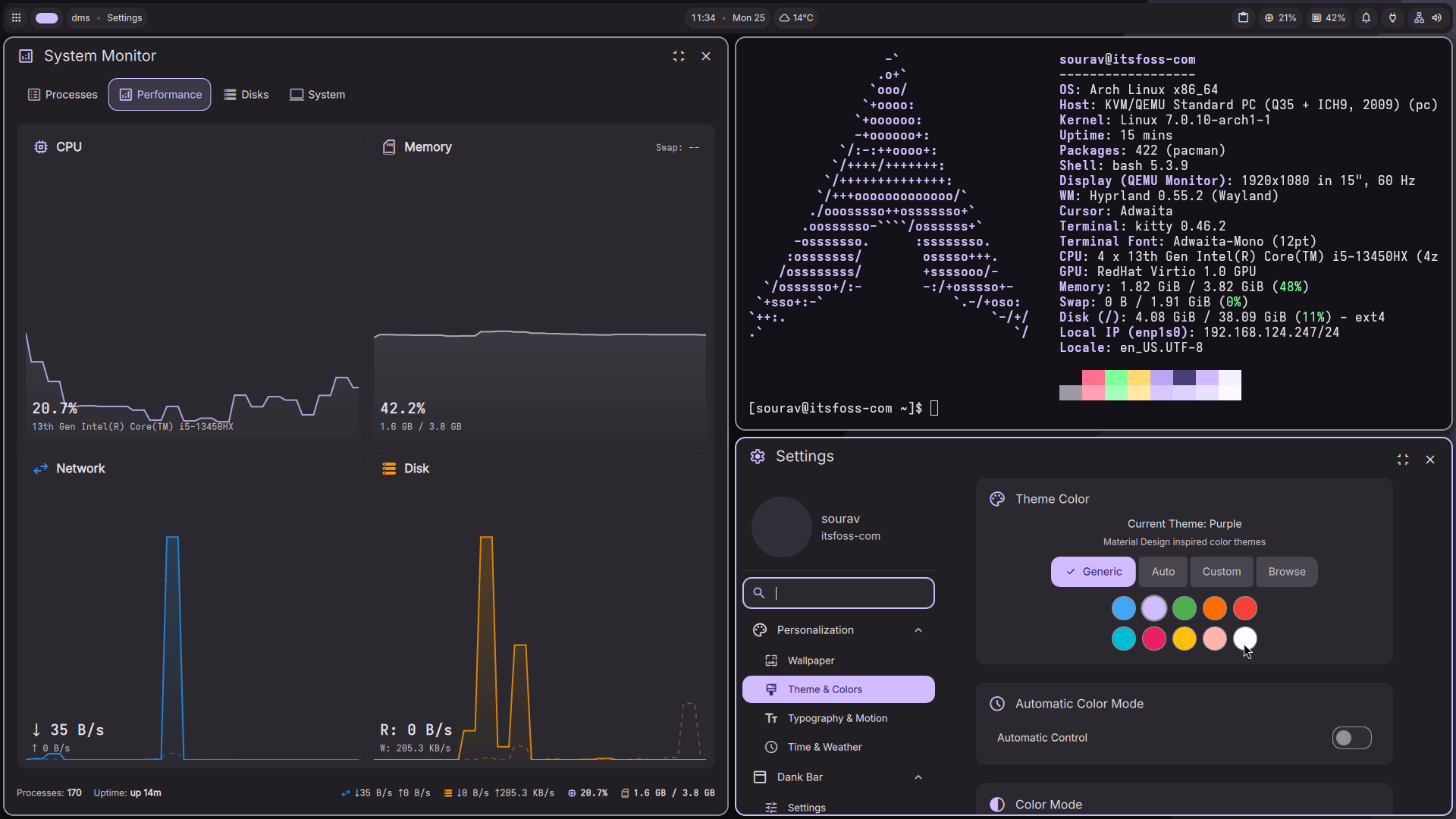Focus the Settings search field
This screenshot has height=819, width=1456.
[839, 593]
